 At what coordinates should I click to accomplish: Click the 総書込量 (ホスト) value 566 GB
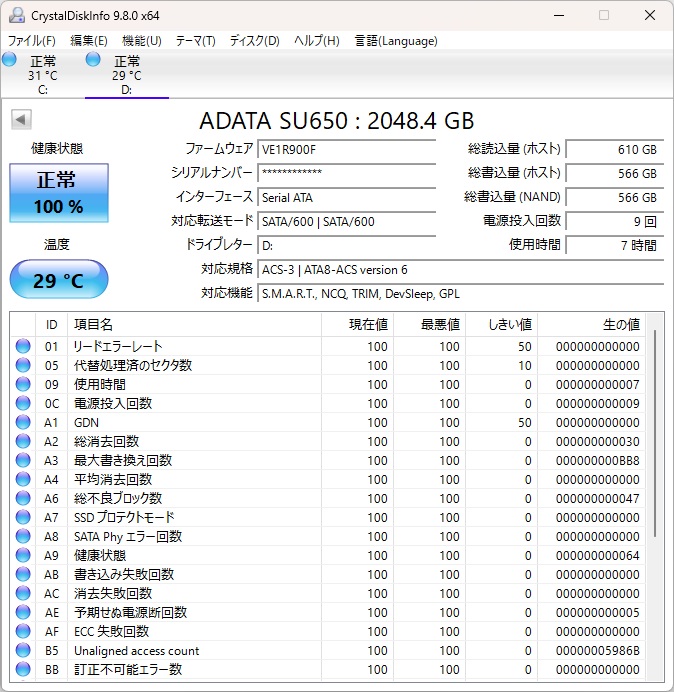click(x=614, y=173)
